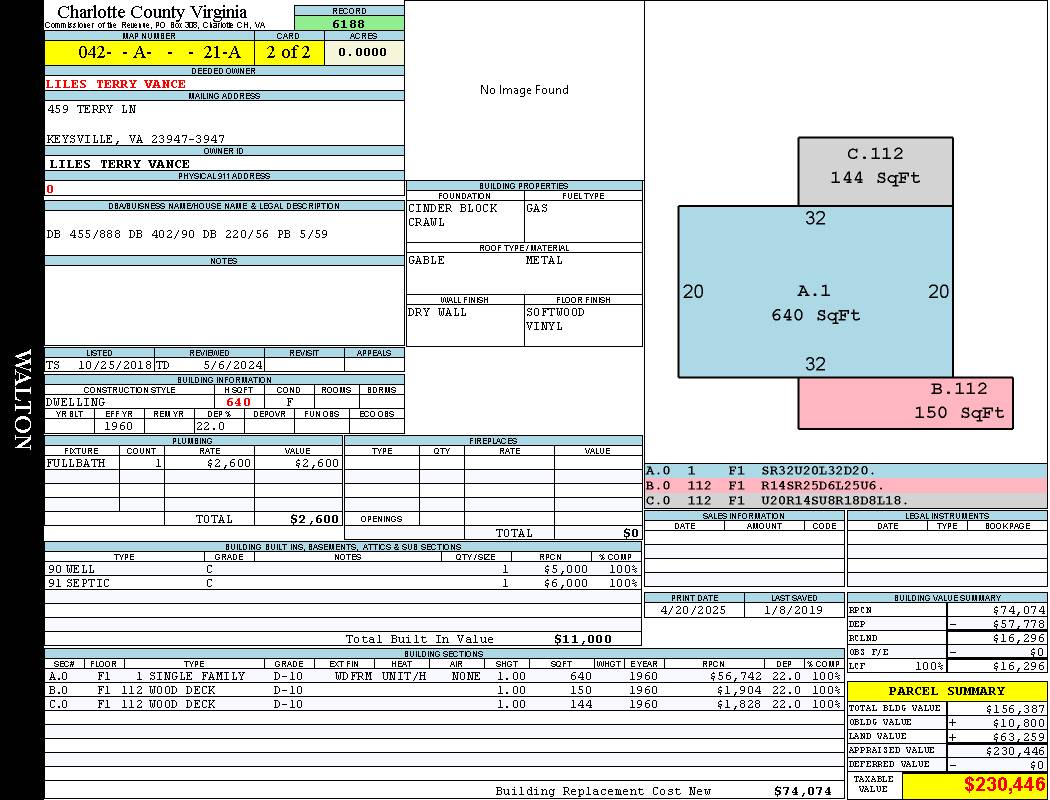This screenshot has height=800, width=1050.
Task: Select the 91 SEPTIC built-in row
Action: tap(342, 583)
